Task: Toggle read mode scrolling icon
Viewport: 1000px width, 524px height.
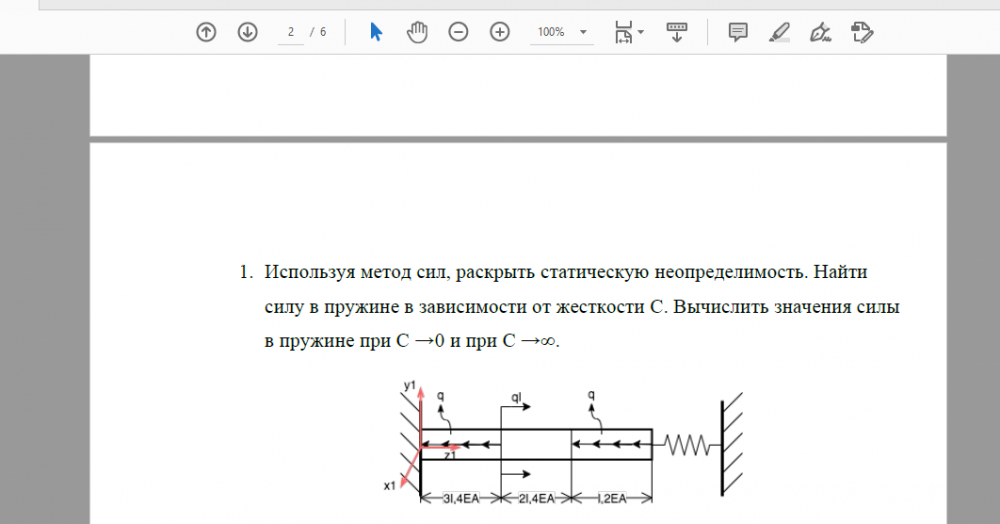Action: coord(677,32)
